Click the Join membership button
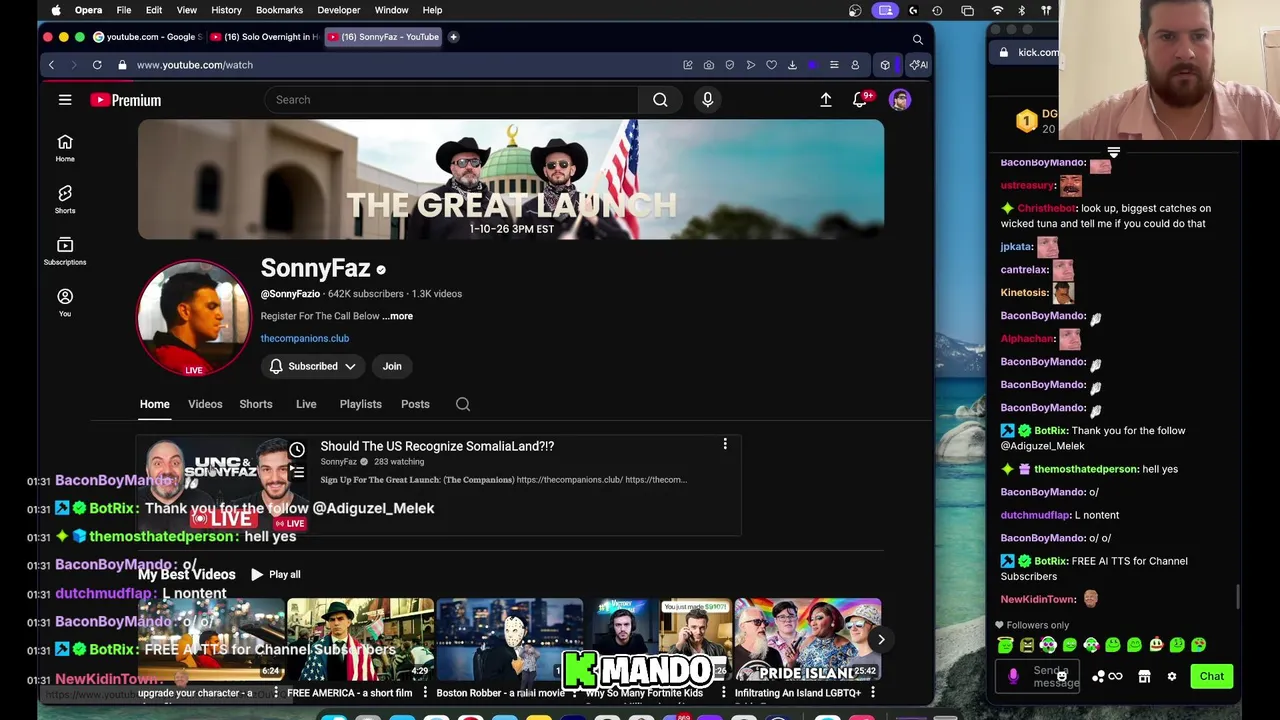 pyautogui.click(x=392, y=366)
